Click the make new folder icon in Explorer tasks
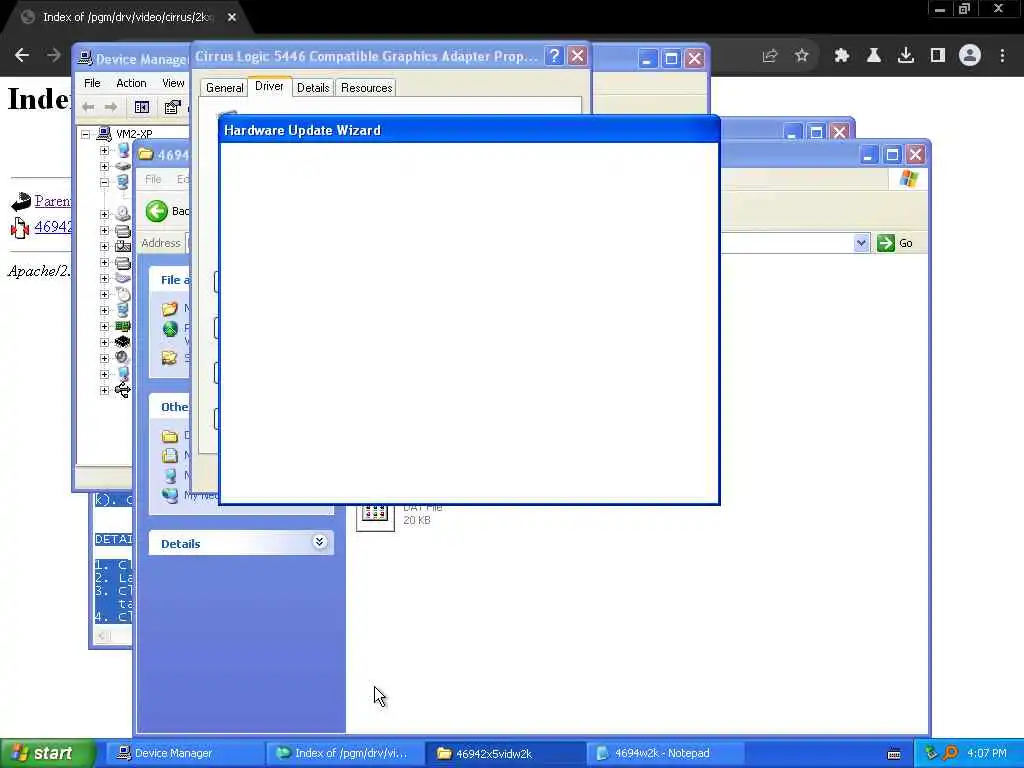The image size is (1024, 768). [170, 308]
